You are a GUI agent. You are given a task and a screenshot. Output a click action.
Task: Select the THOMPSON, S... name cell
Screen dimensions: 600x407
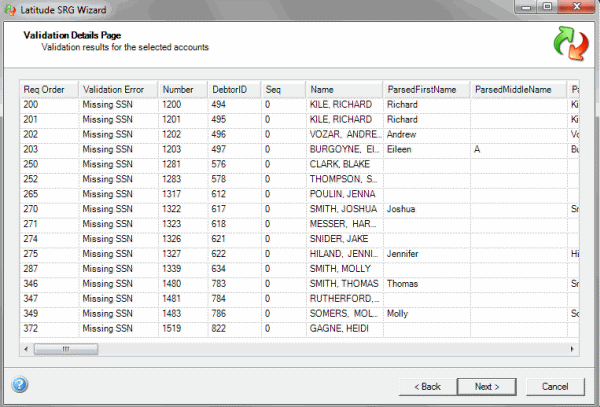344,179
